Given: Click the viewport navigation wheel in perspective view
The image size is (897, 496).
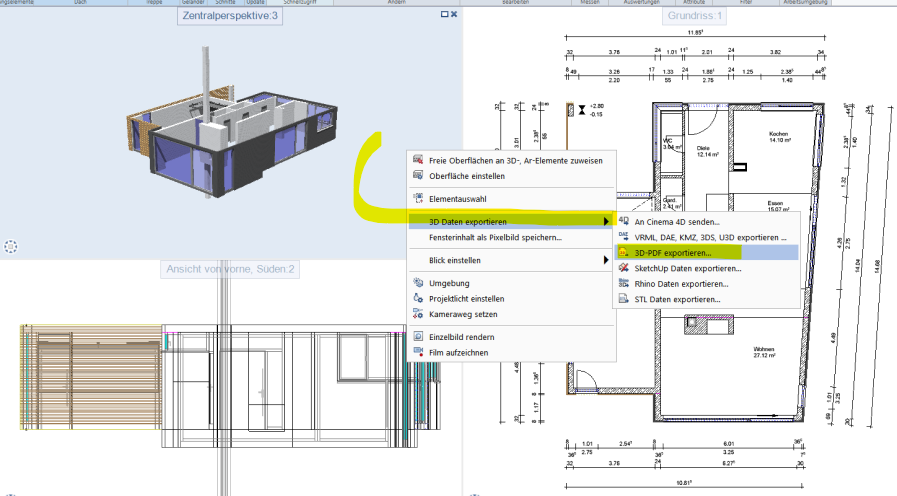Looking at the screenshot, I should click(11, 246).
